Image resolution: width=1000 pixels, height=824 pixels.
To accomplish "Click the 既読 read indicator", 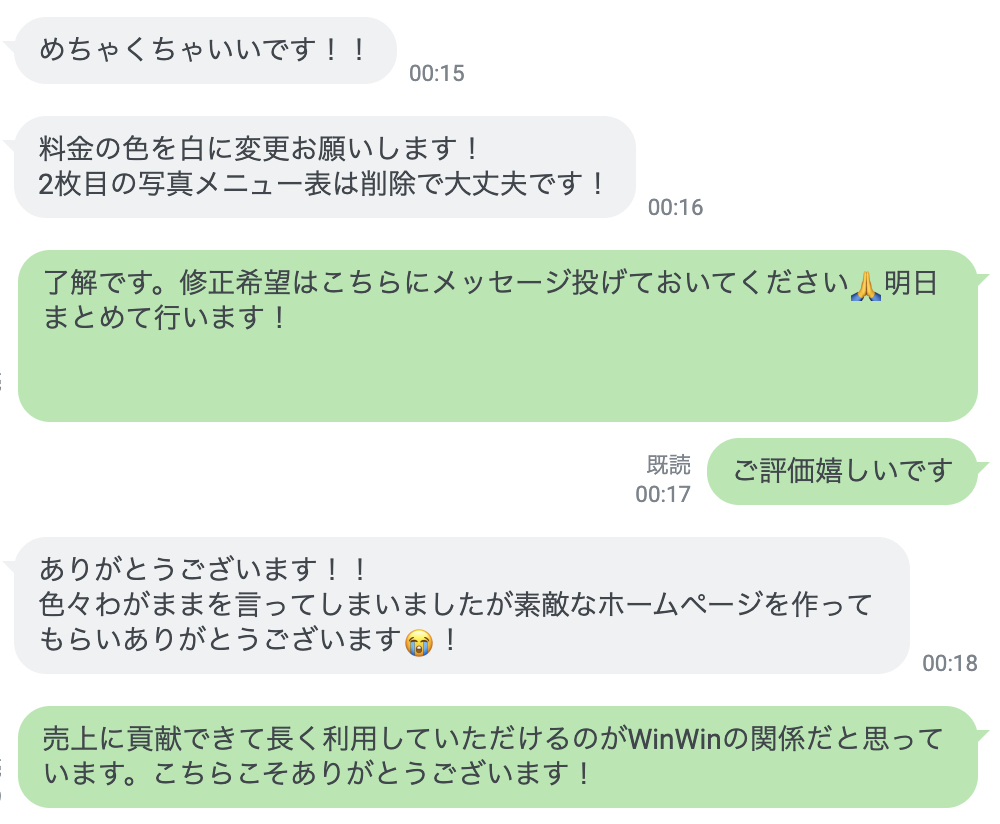I will [668, 465].
